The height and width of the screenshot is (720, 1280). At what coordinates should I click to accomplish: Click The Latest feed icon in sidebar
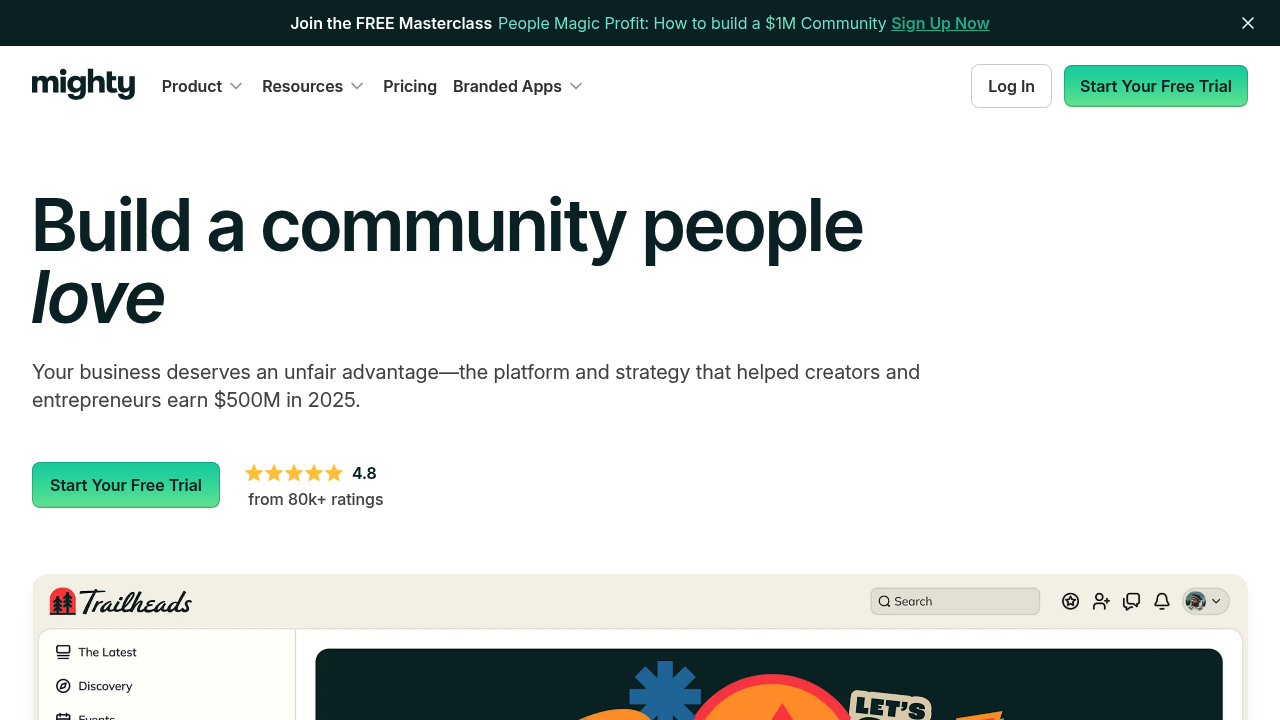tap(63, 652)
